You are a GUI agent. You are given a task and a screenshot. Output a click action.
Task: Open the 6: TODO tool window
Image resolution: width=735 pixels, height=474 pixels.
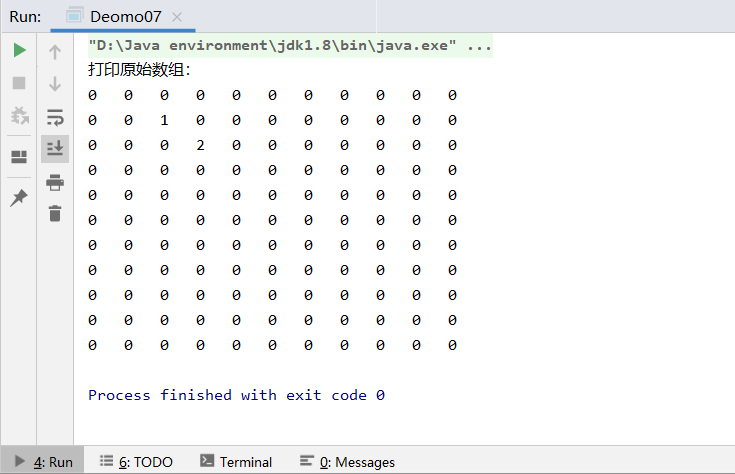(136, 462)
